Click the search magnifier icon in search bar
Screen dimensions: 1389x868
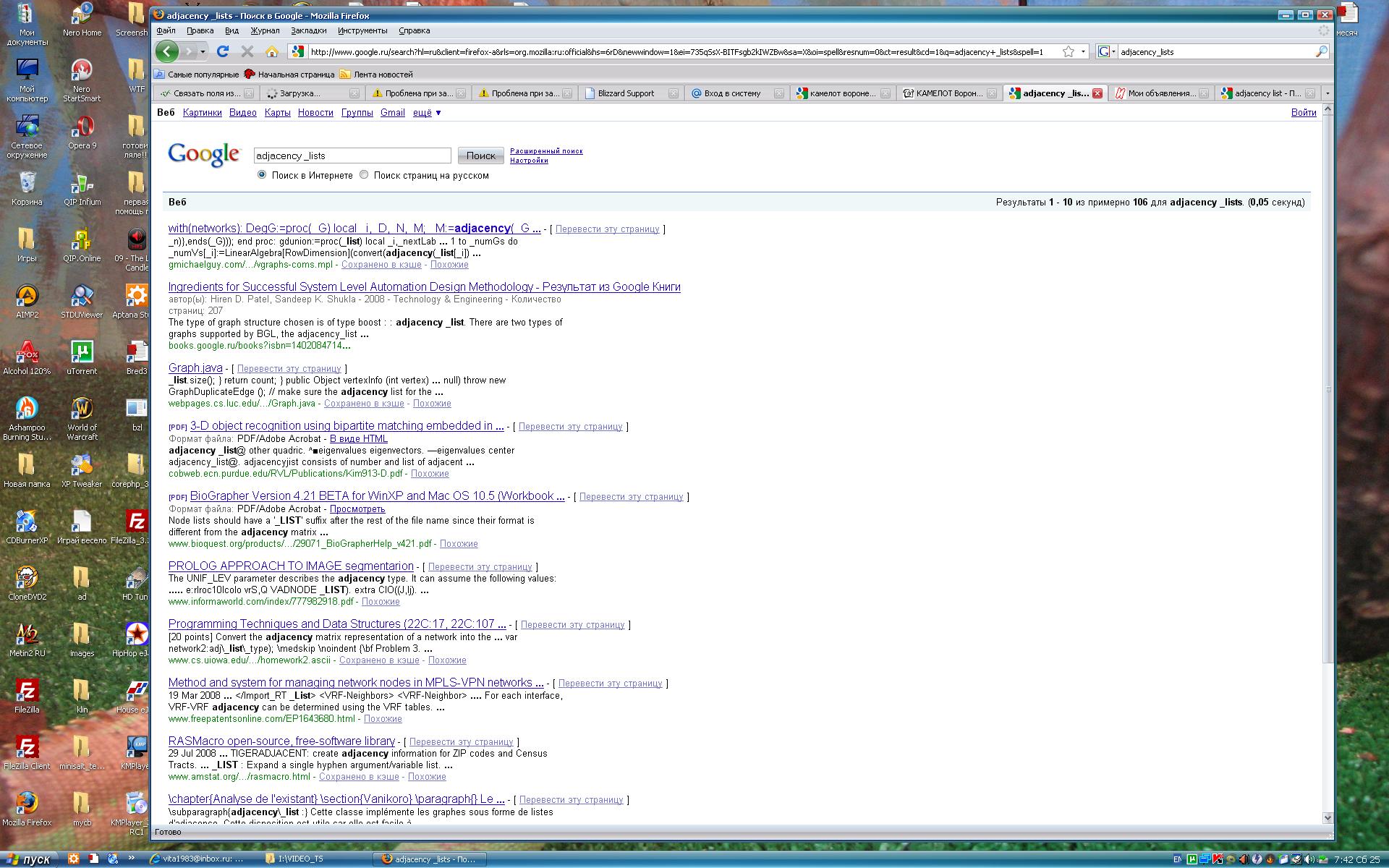click(x=1321, y=51)
